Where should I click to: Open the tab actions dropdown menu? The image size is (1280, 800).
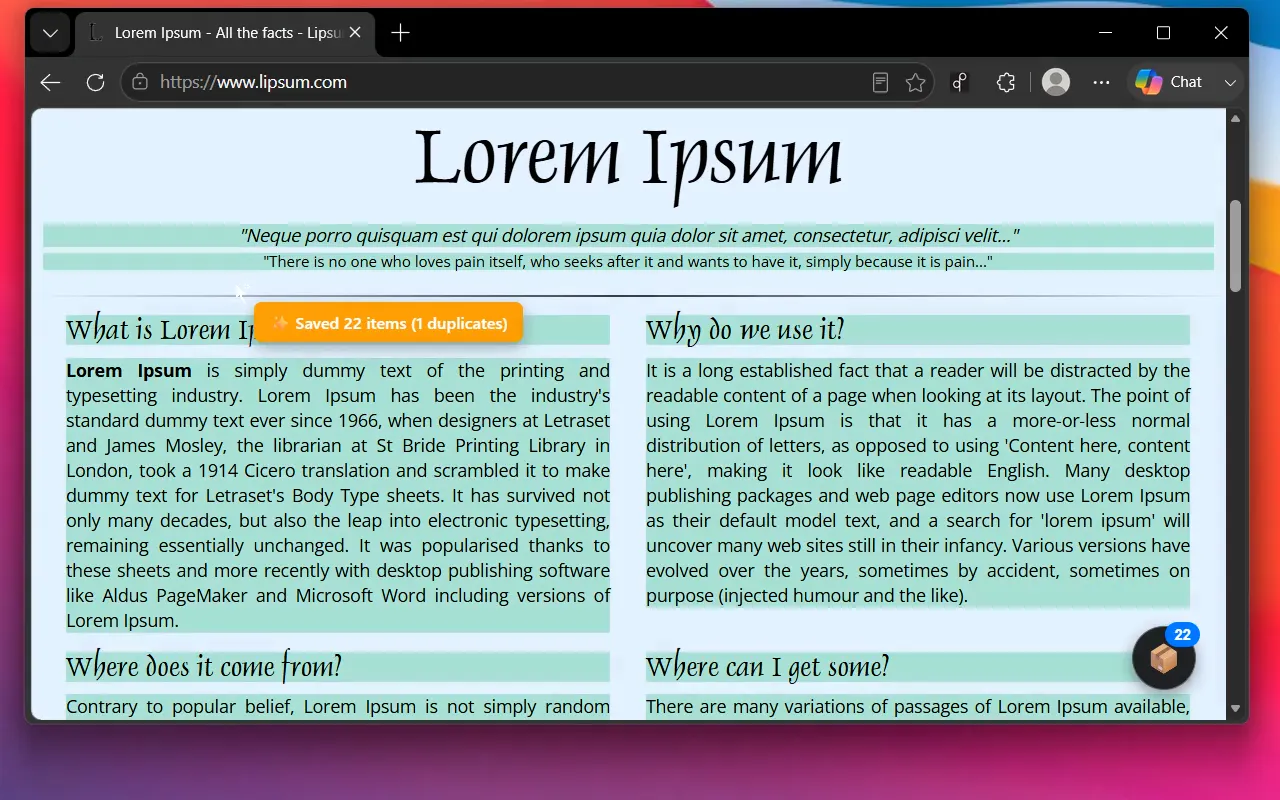coord(50,33)
